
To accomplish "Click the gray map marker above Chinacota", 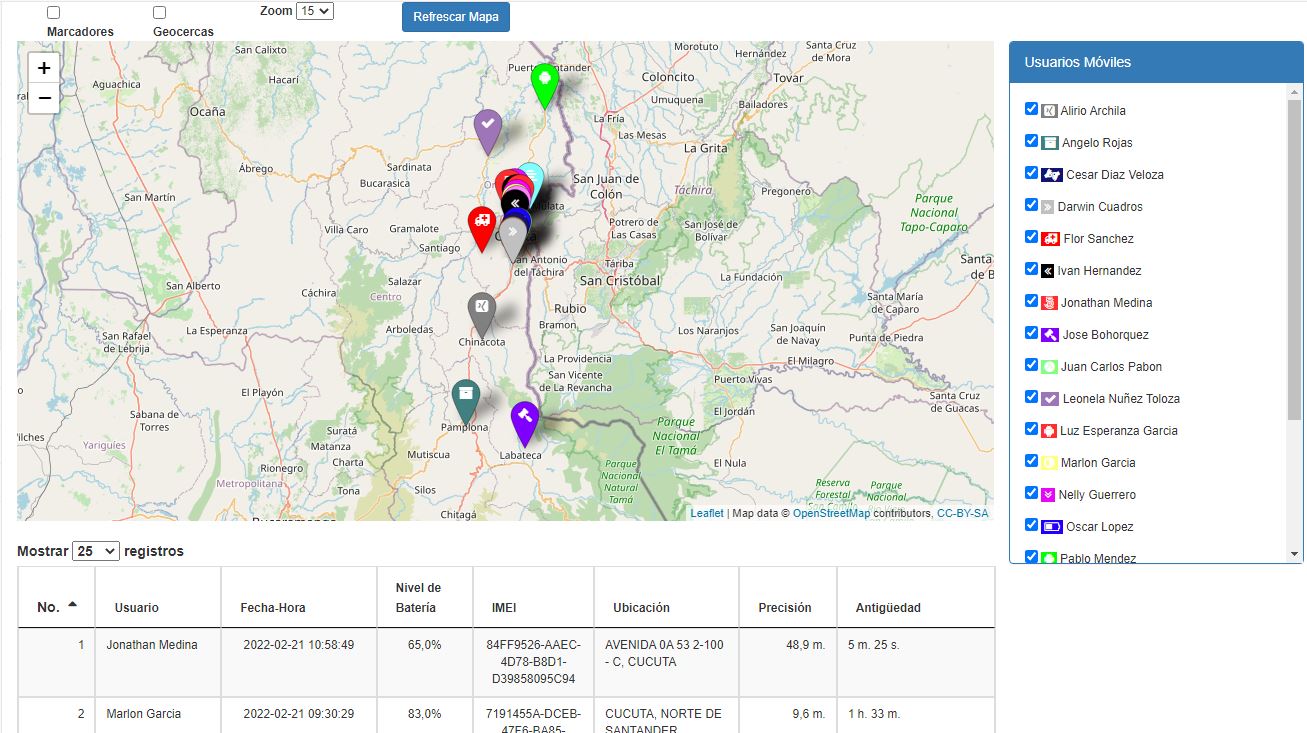I will [x=482, y=310].
